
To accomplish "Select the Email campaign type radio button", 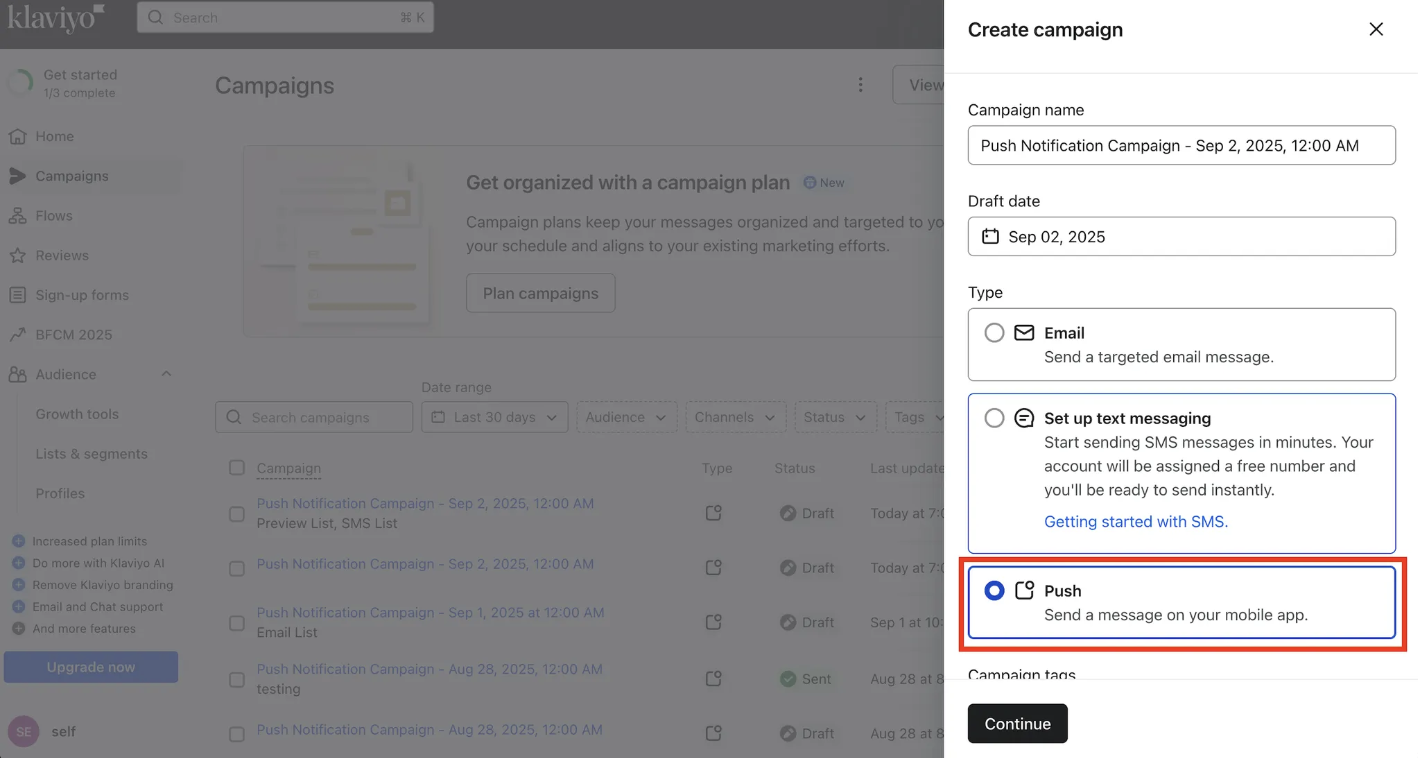I will pos(994,333).
